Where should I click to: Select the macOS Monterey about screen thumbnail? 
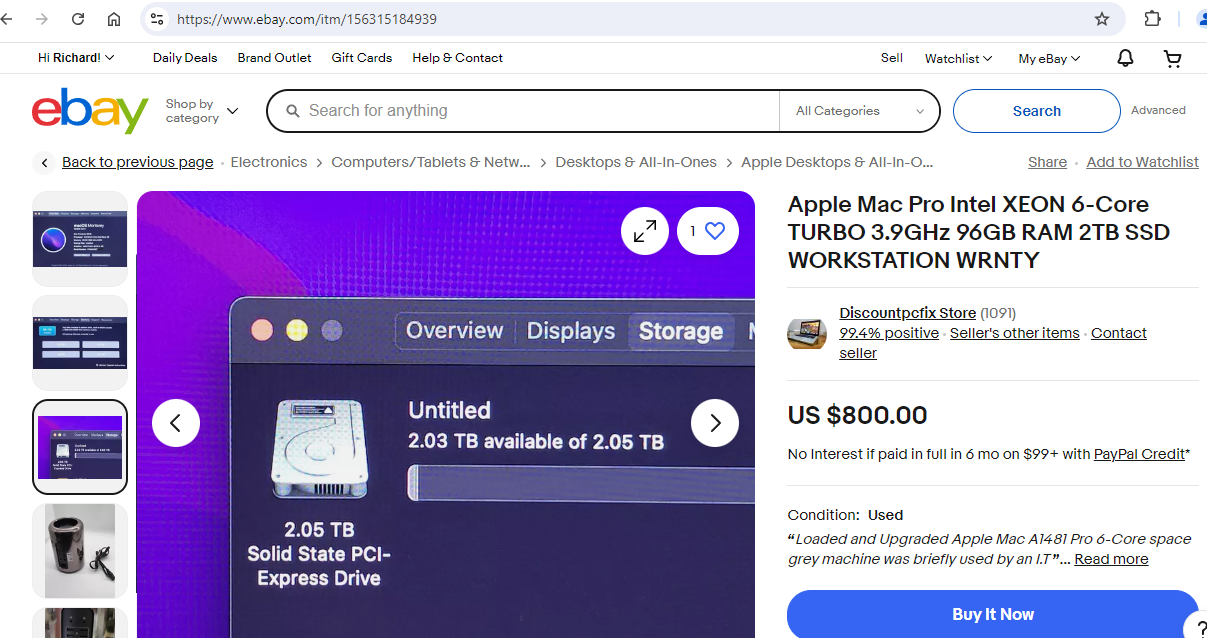pos(80,239)
